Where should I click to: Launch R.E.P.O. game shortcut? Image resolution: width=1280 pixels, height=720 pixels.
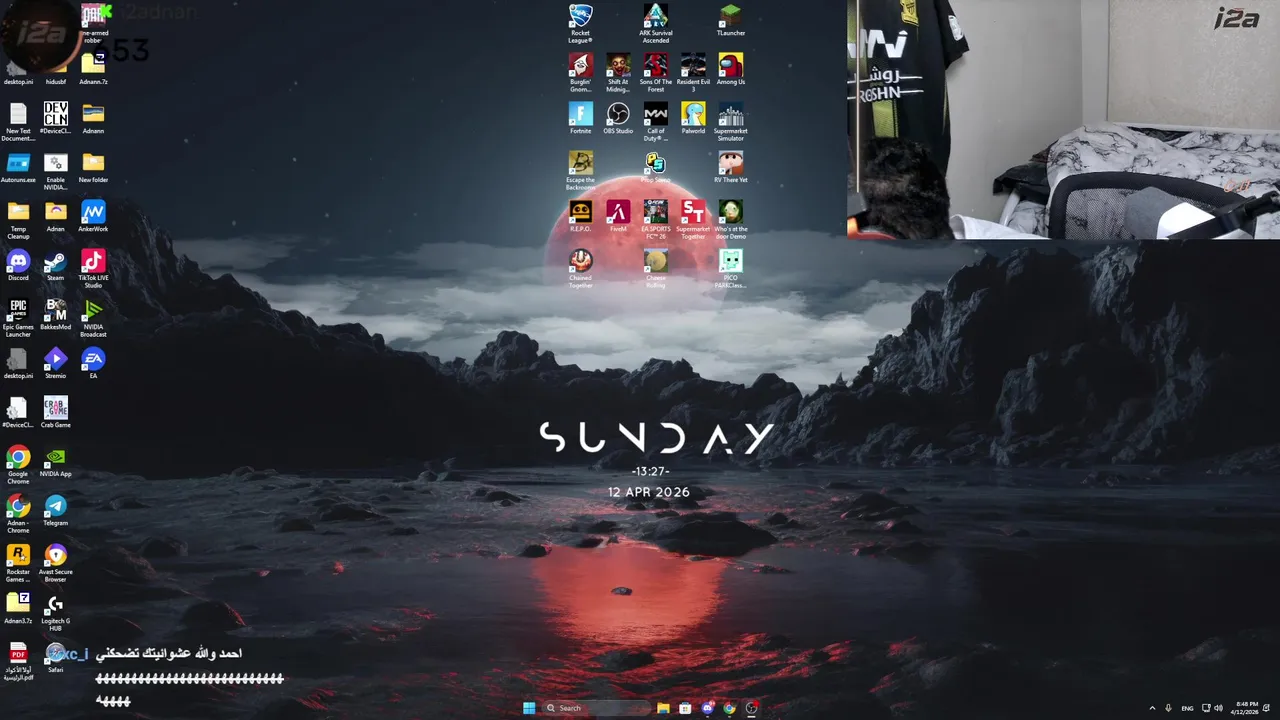pyautogui.click(x=580, y=216)
